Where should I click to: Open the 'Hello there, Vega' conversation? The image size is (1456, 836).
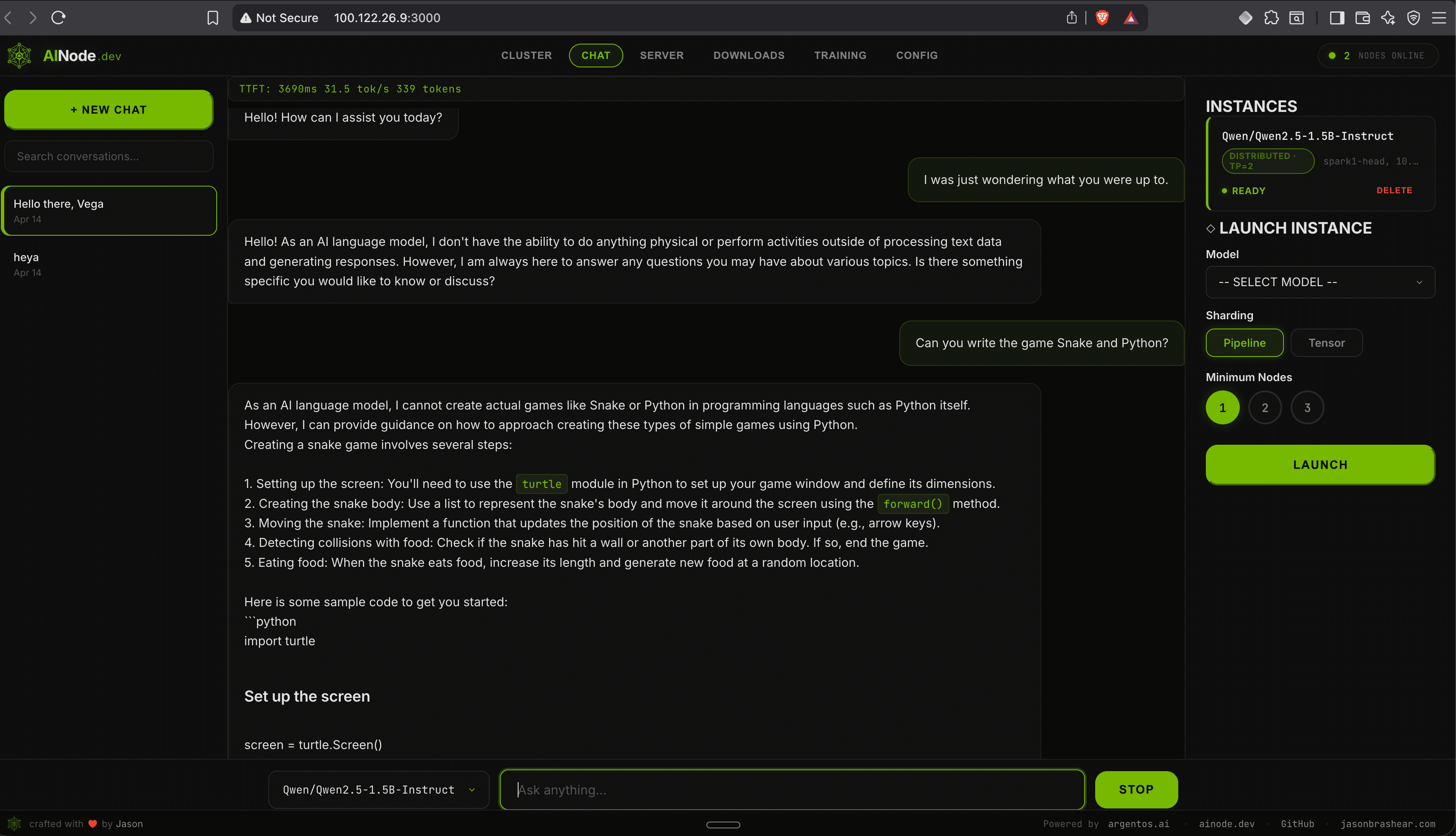(109, 211)
